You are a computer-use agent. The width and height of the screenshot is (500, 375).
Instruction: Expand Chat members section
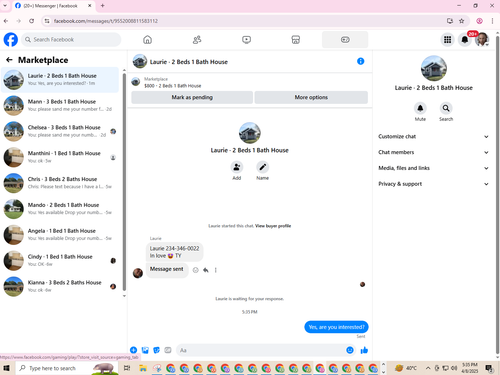pyautogui.click(x=433, y=152)
